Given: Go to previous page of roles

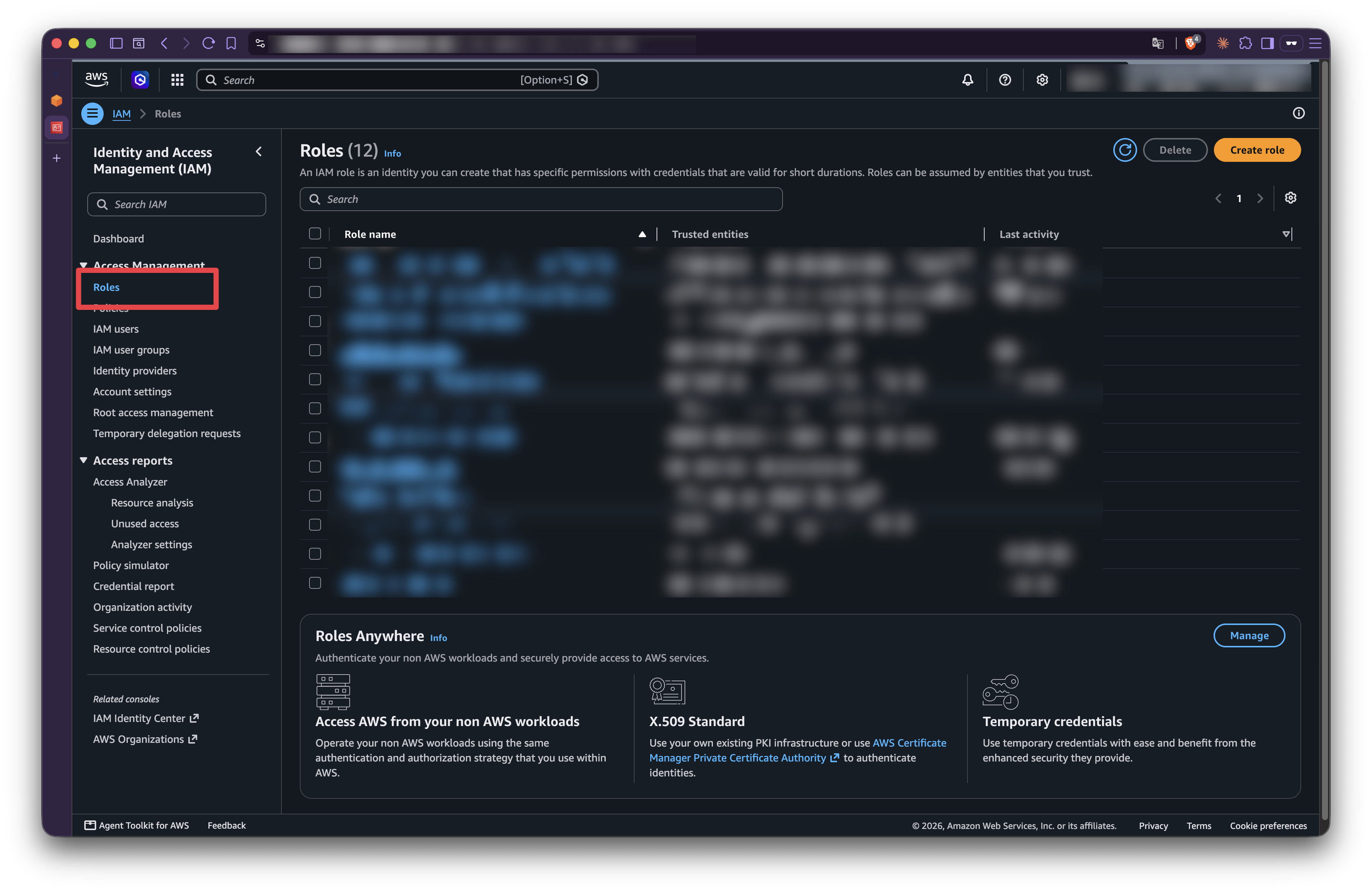Looking at the screenshot, I should 1218,198.
